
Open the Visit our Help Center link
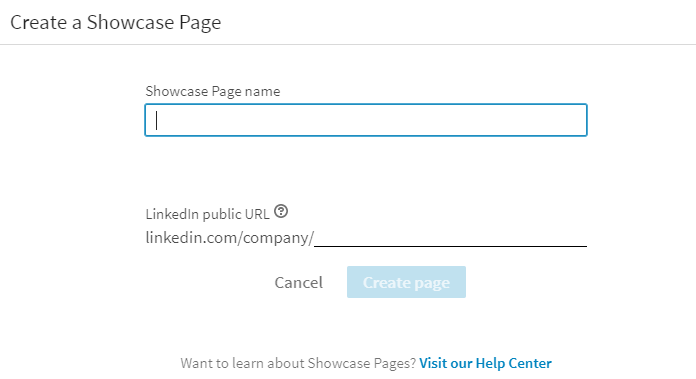(x=485, y=363)
